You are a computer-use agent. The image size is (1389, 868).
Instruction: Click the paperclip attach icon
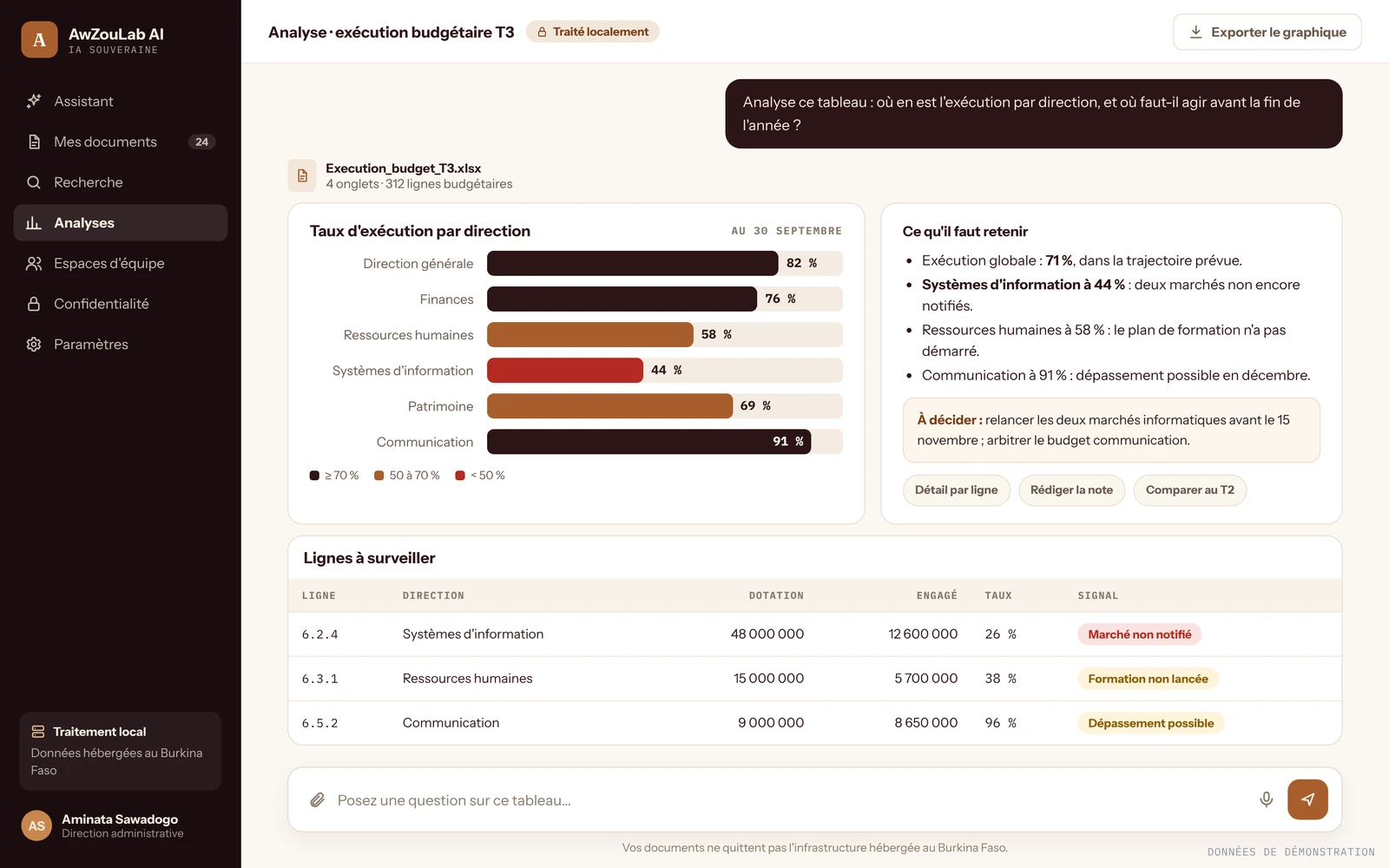(x=317, y=800)
